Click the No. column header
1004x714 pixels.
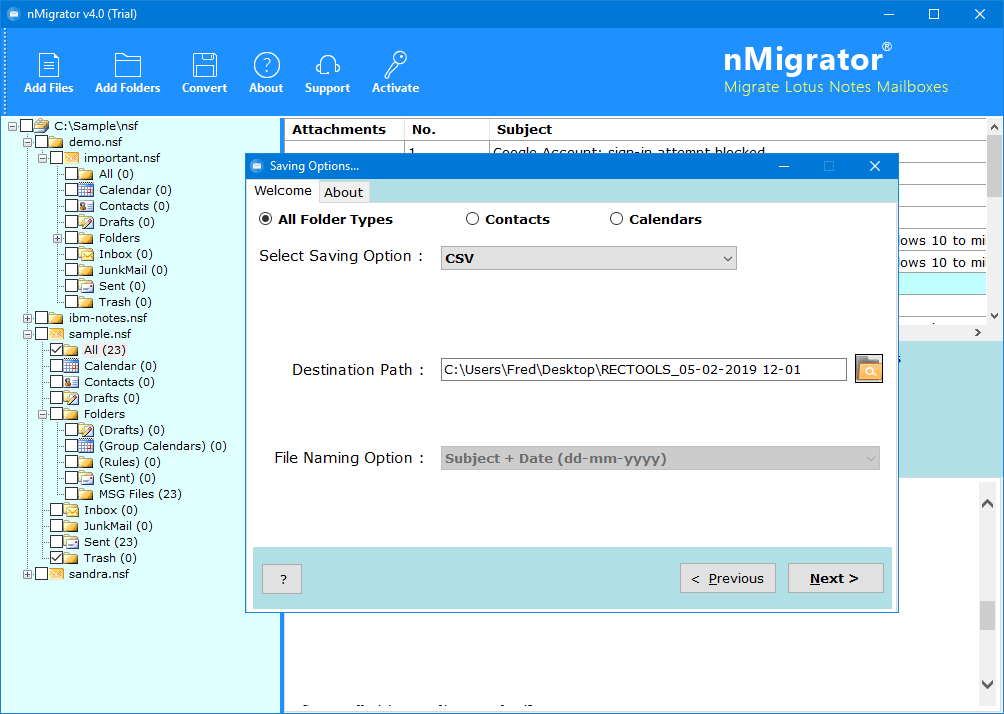coord(447,129)
